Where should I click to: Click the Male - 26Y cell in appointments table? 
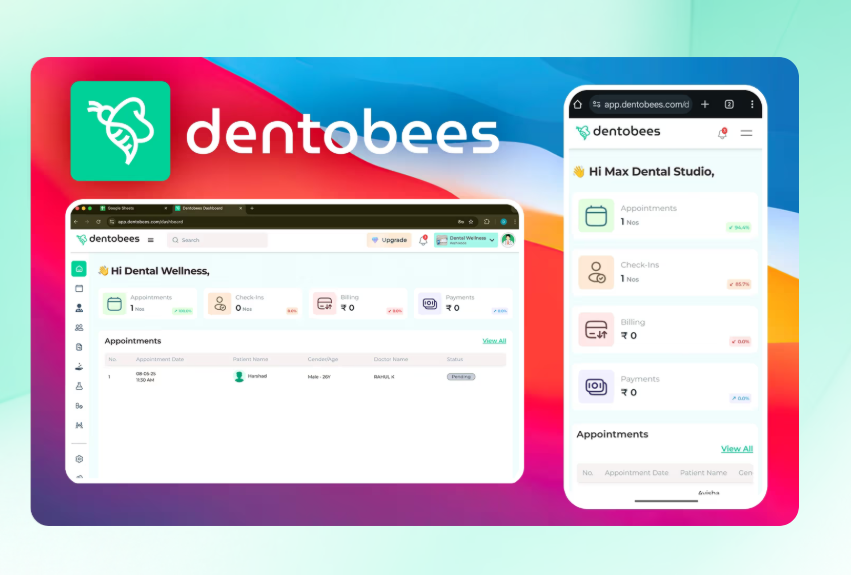tap(319, 377)
